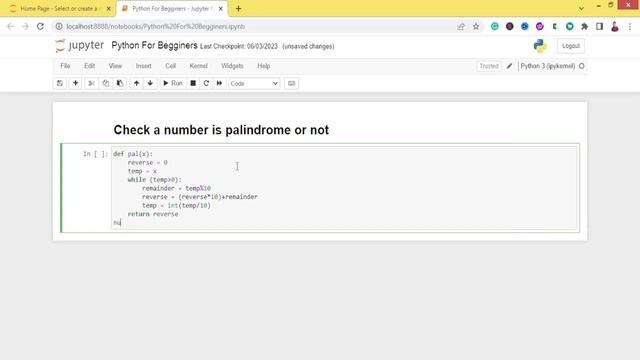Open the cell type Code dropdown
Image resolution: width=640 pixels, height=360 pixels.
[254, 83]
